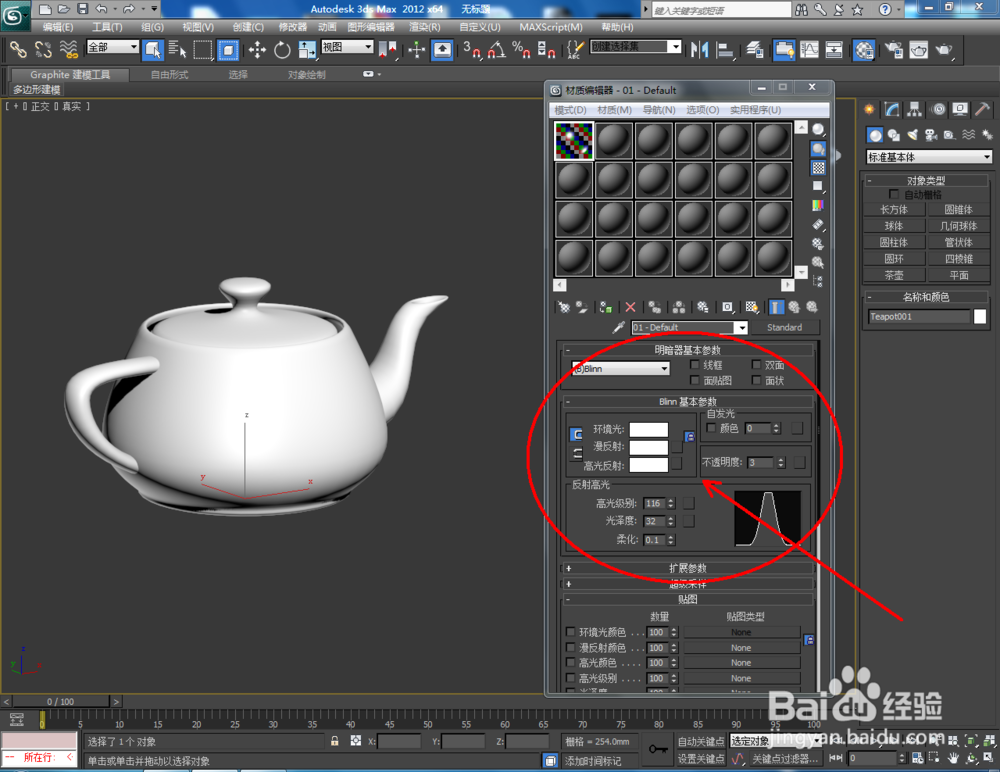Click the Mirror tool icon
Viewport: 1000px width, 772px height.
(700, 49)
